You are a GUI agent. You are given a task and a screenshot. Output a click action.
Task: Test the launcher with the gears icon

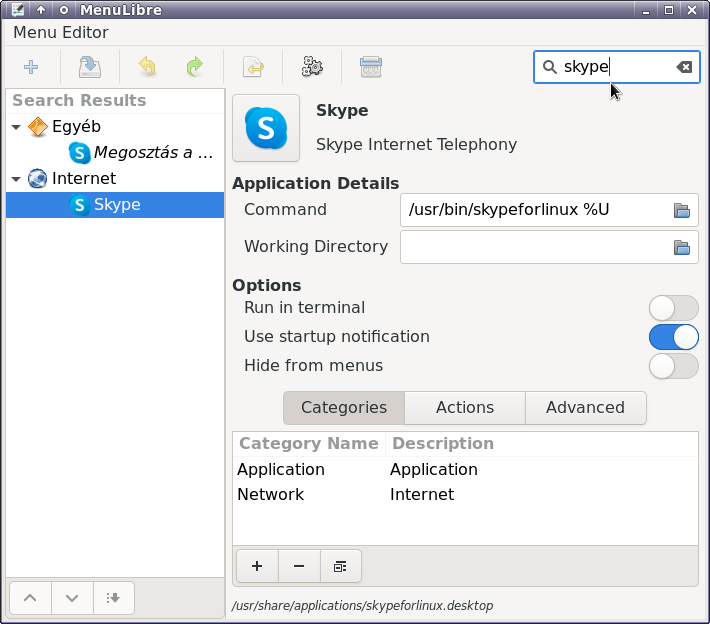pyautogui.click(x=312, y=67)
